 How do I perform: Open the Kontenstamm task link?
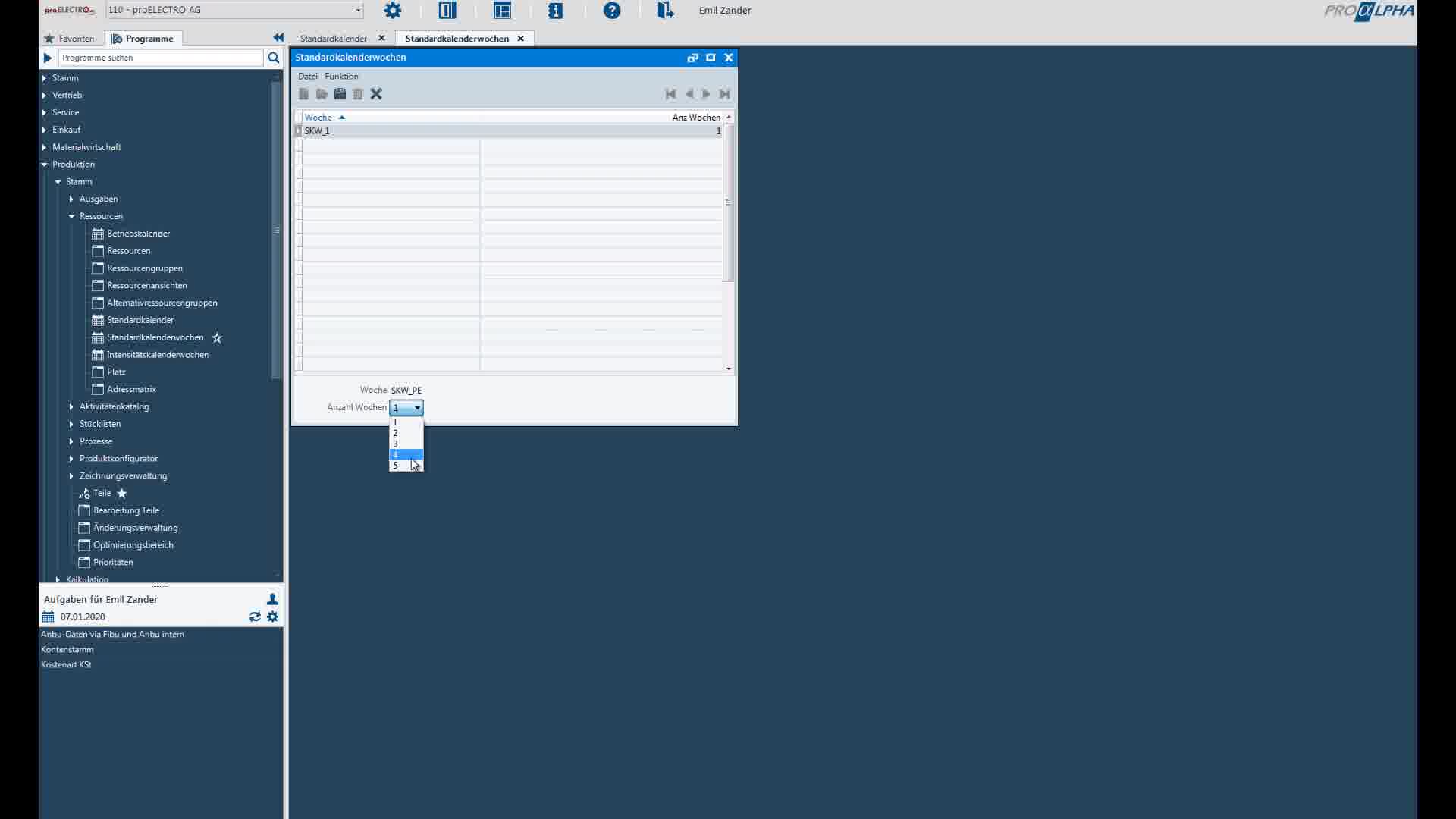(67, 650)
